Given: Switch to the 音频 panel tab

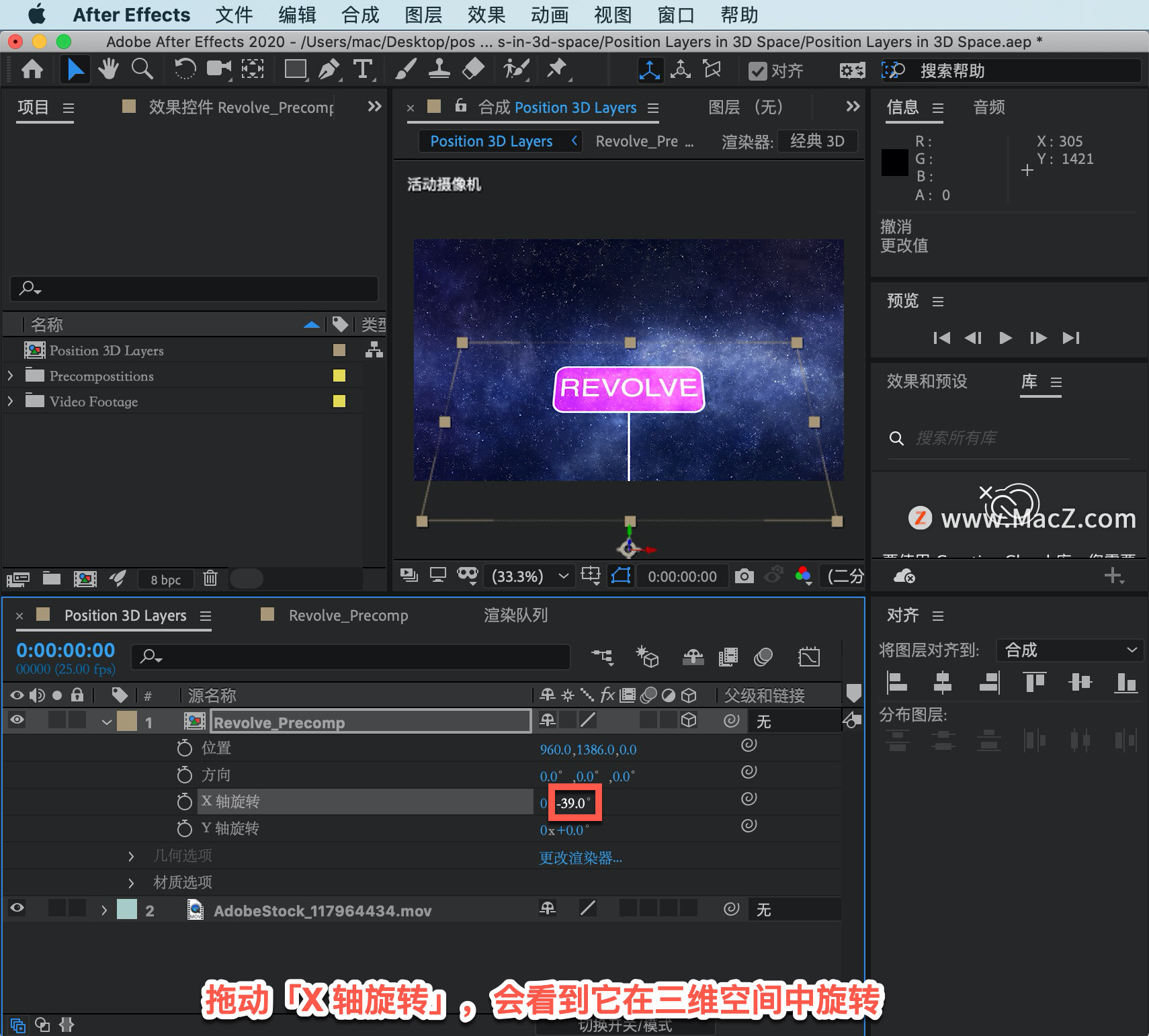Looking at the screenshot, I should 989,107.
